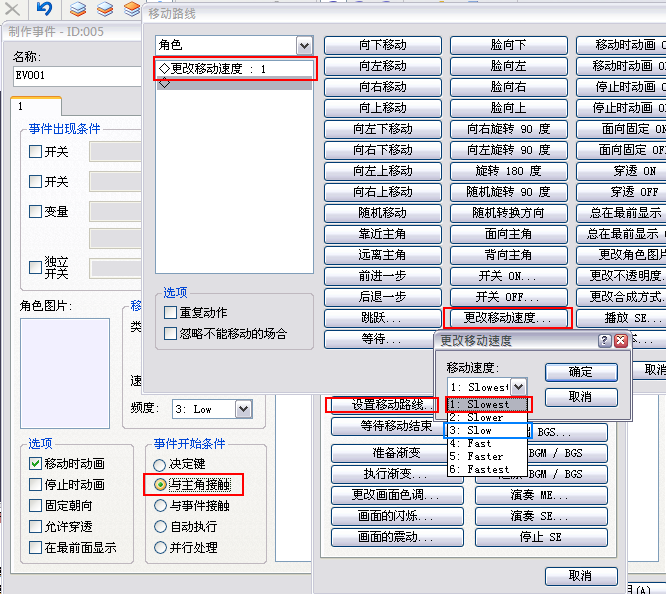This screenshot has height=594, width=666.
Task: Click the help question mark in 更改移动速度 dialog
Action: pyautogui.click(x=604, y=340)
